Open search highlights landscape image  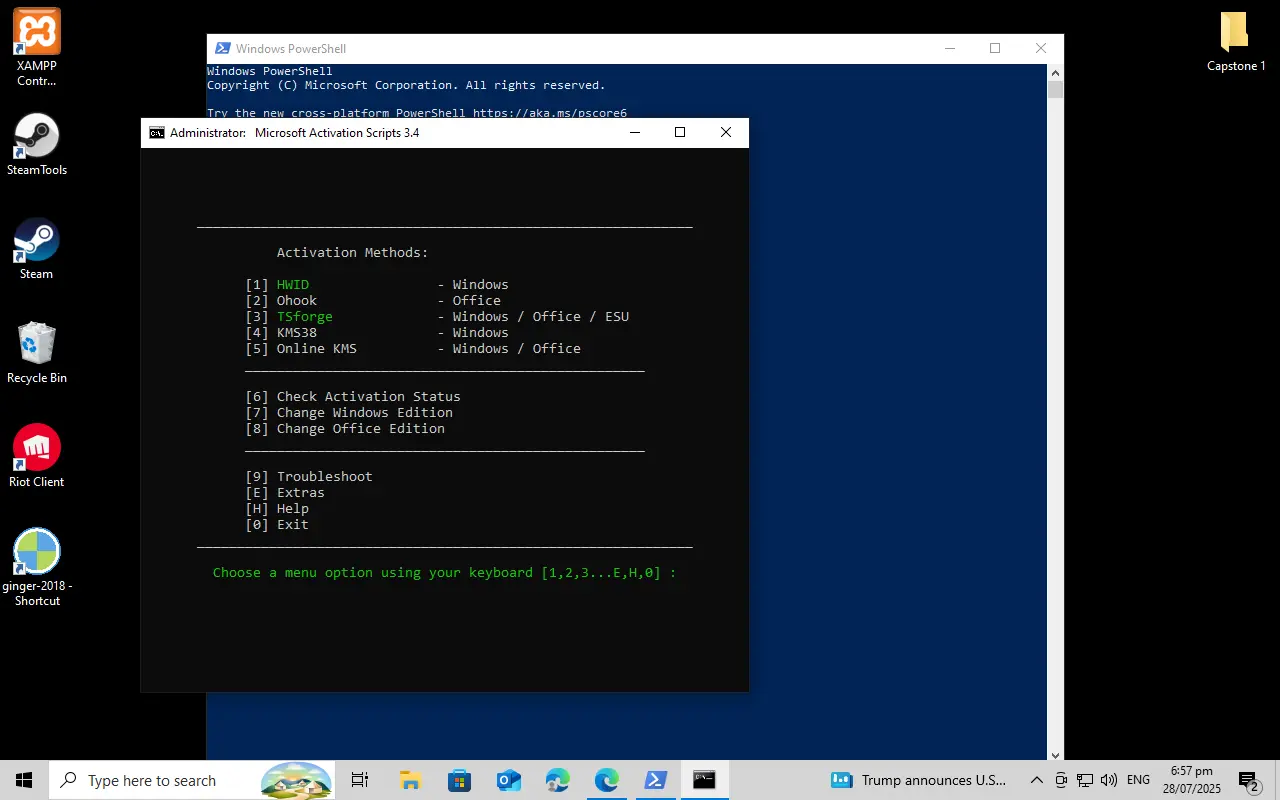(296, 780)
